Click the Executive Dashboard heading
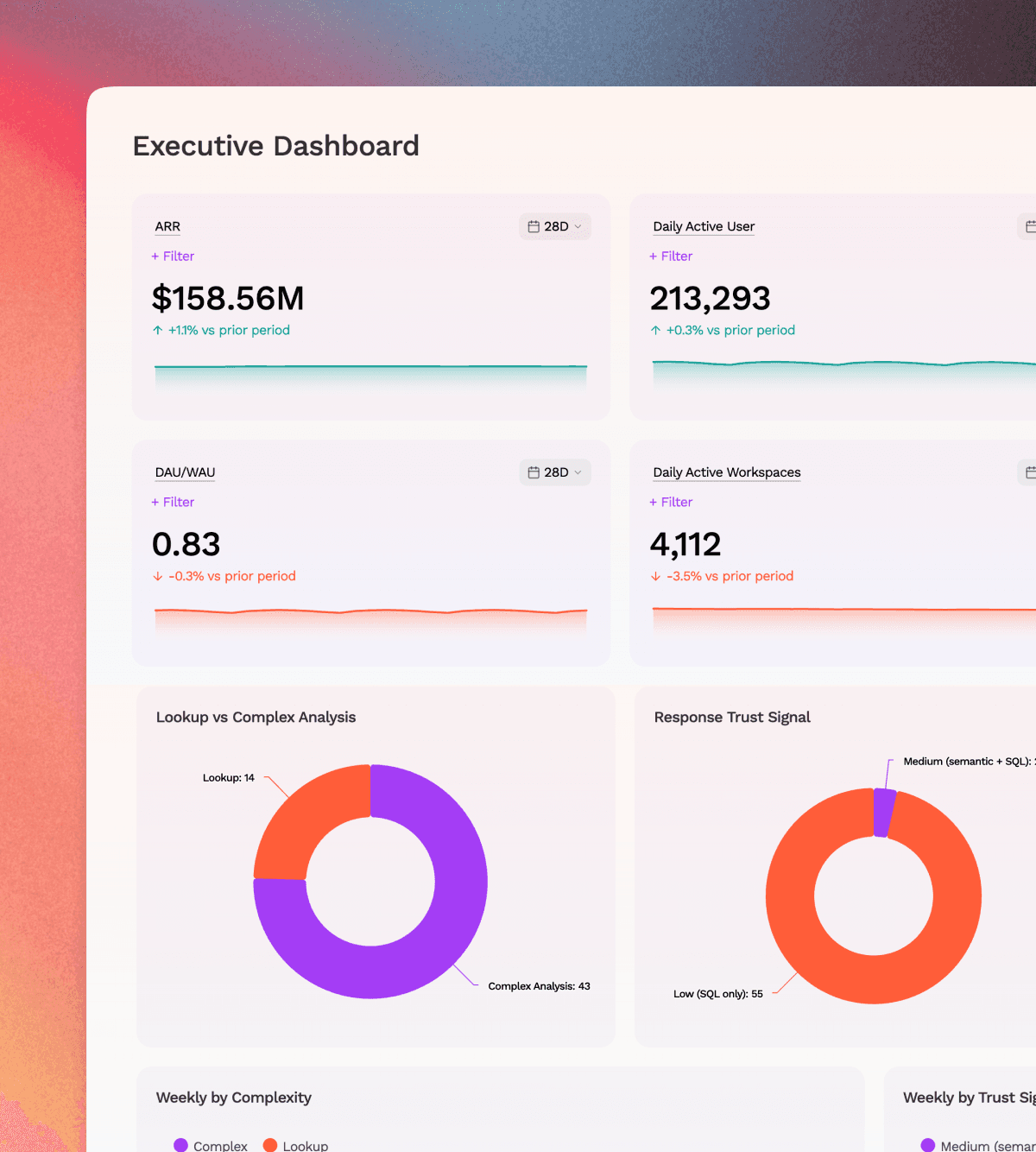The image size is (1036, 1152). (x=276, y=146)
